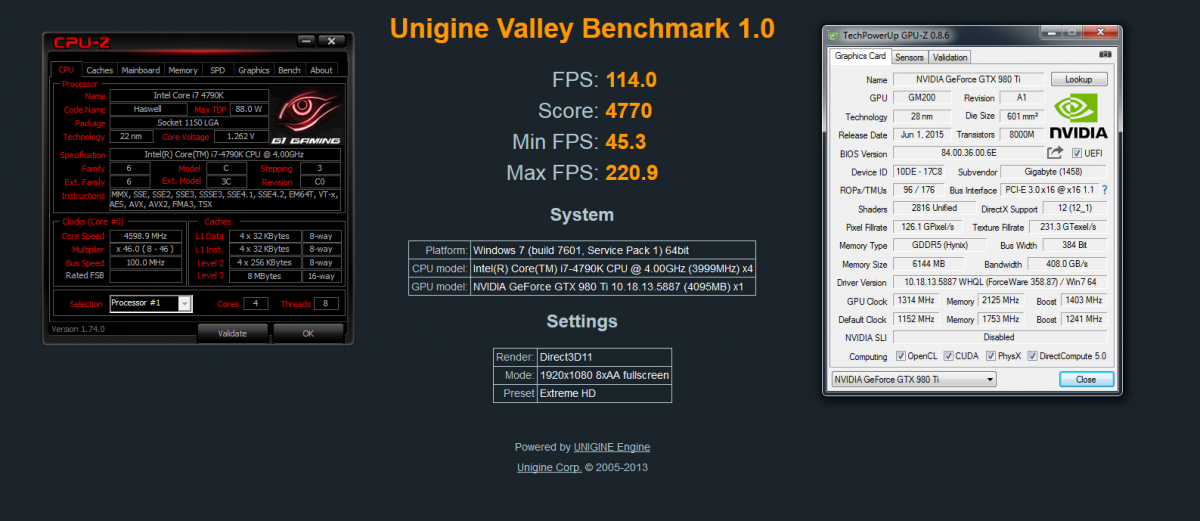The image size is (1200, 521).
Task: Minimize the CPU-Z window
Action: 308,41
